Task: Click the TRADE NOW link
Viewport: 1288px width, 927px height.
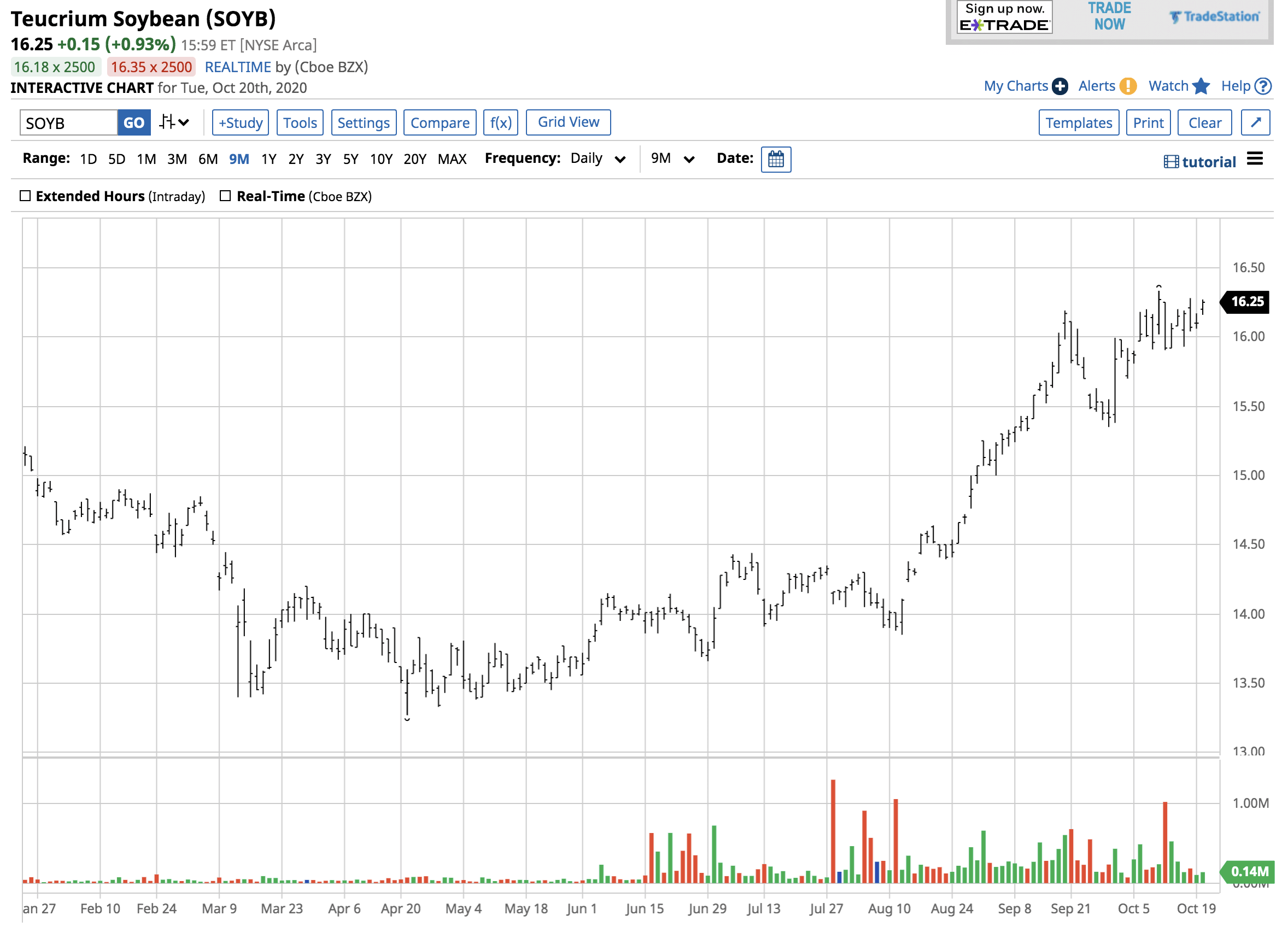Action: pyautogui.click(x=1109, y=16)
